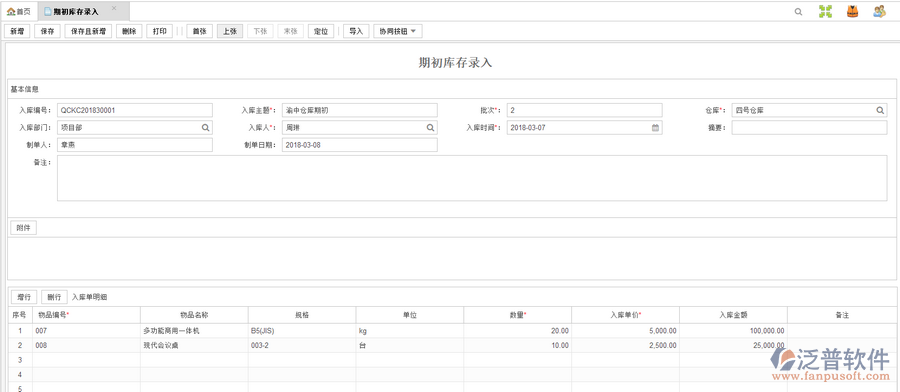Click the users group icon
The image size is (900, 392).
click(879, 11)
